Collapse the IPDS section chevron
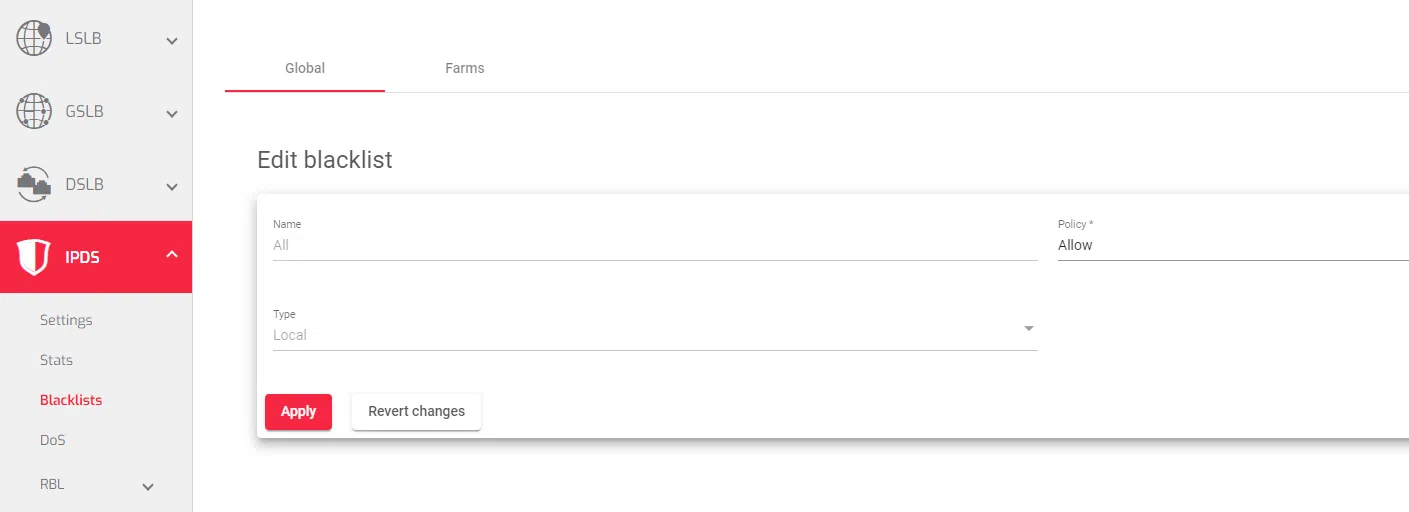Viewport: 1409px width, 512px height. pyautogui.click(x=172, y=255)
